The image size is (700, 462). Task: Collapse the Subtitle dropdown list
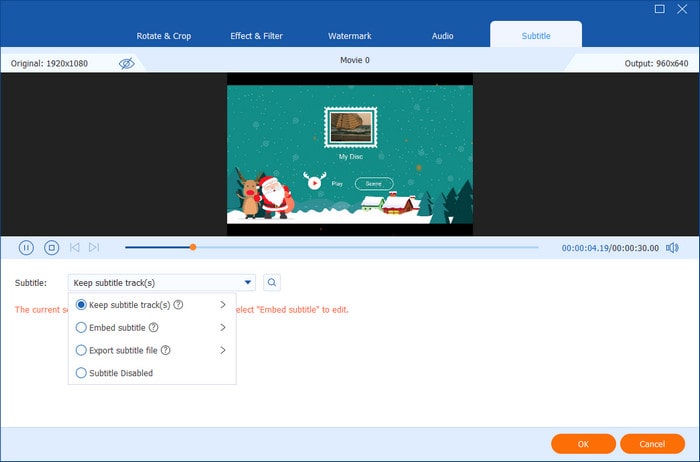pos(247,283)
